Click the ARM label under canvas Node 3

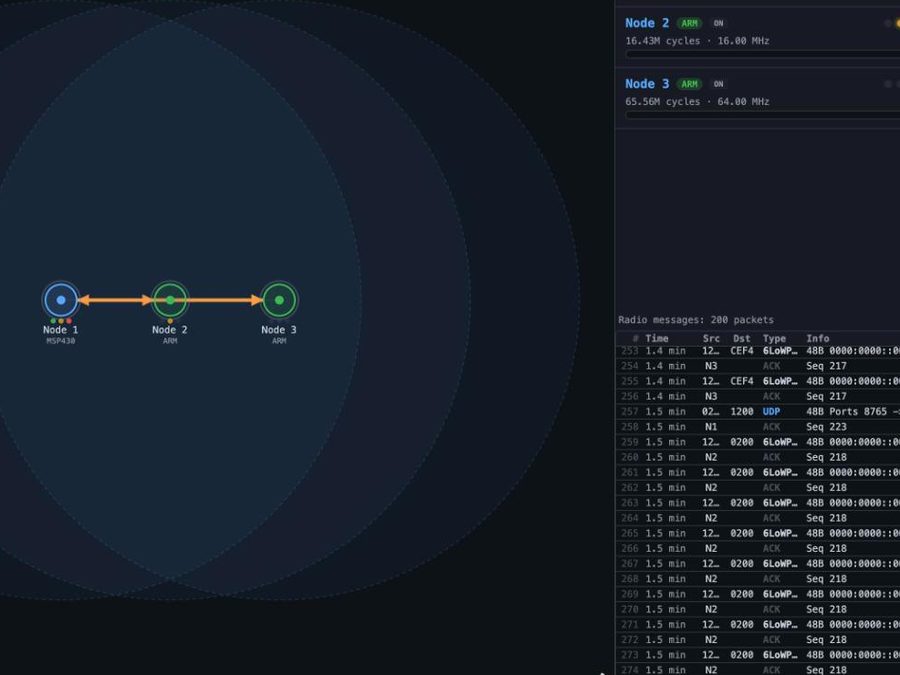[279, 341]
